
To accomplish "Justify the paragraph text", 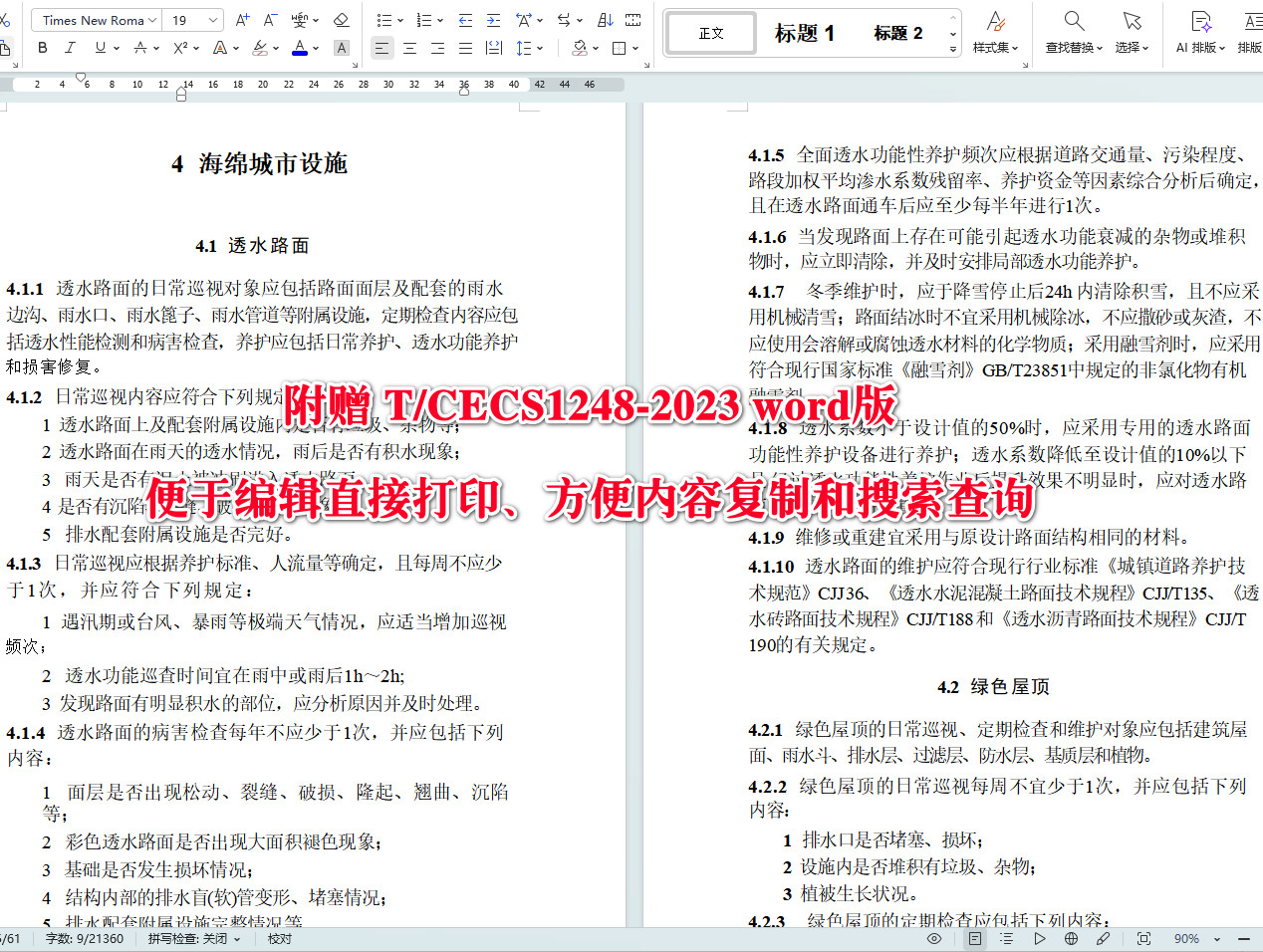I will (465, 48).
